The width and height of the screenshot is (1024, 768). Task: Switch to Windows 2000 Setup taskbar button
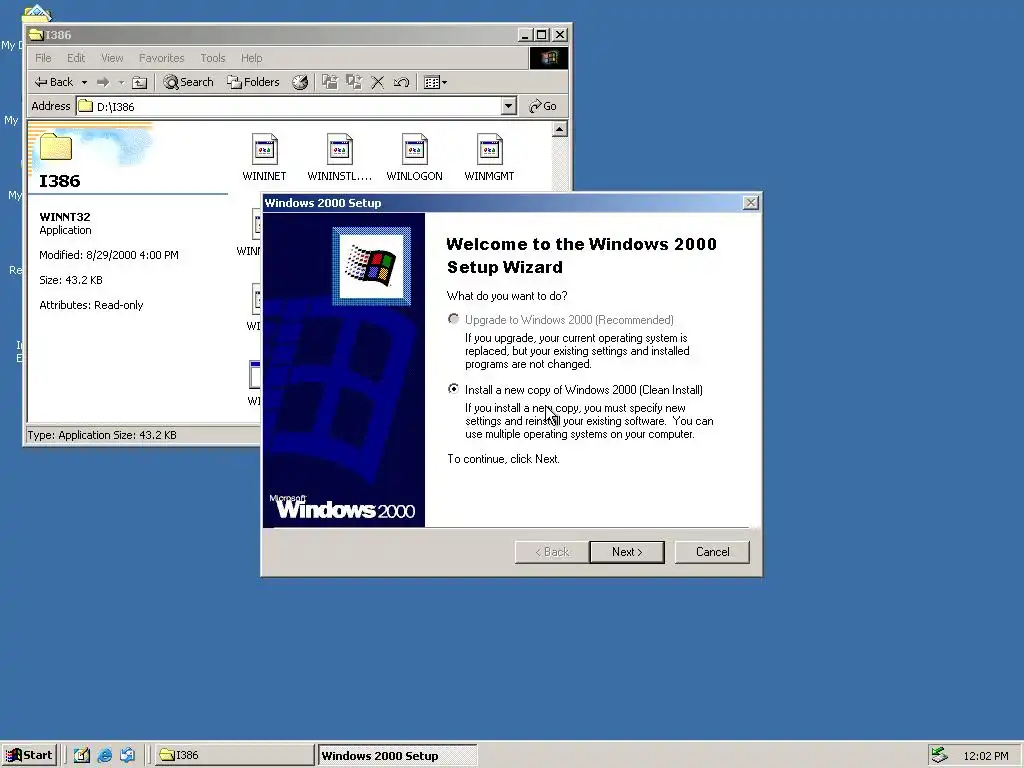398,756
